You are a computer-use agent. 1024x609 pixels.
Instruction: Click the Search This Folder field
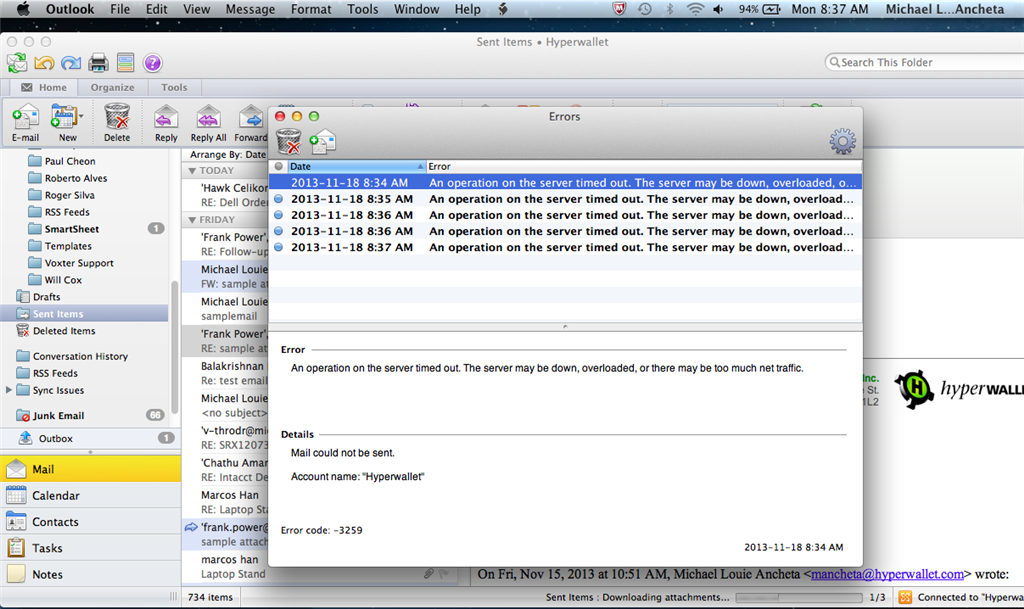pos(924,62)
